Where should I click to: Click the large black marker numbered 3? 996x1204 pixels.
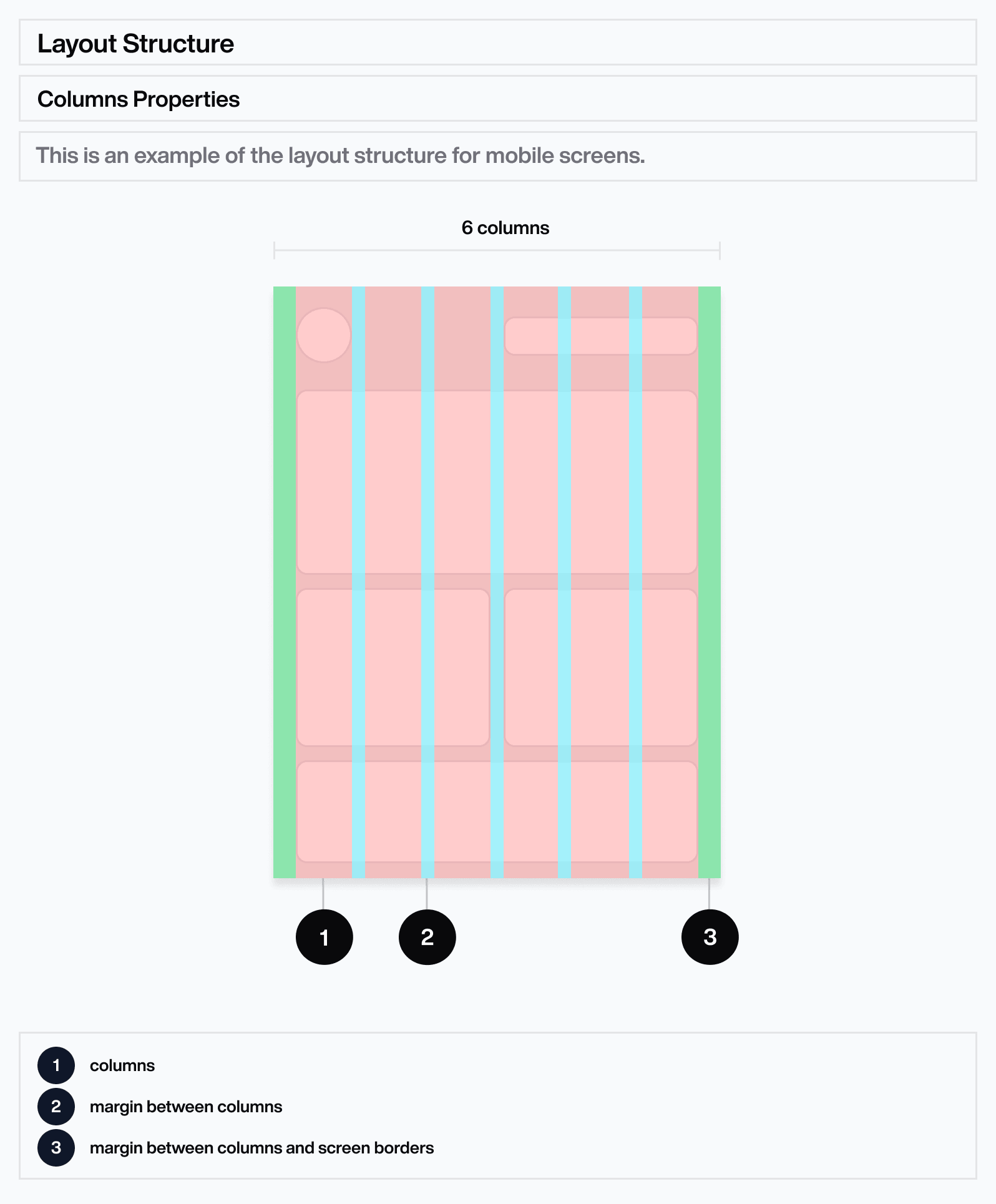tap(710, 937)
